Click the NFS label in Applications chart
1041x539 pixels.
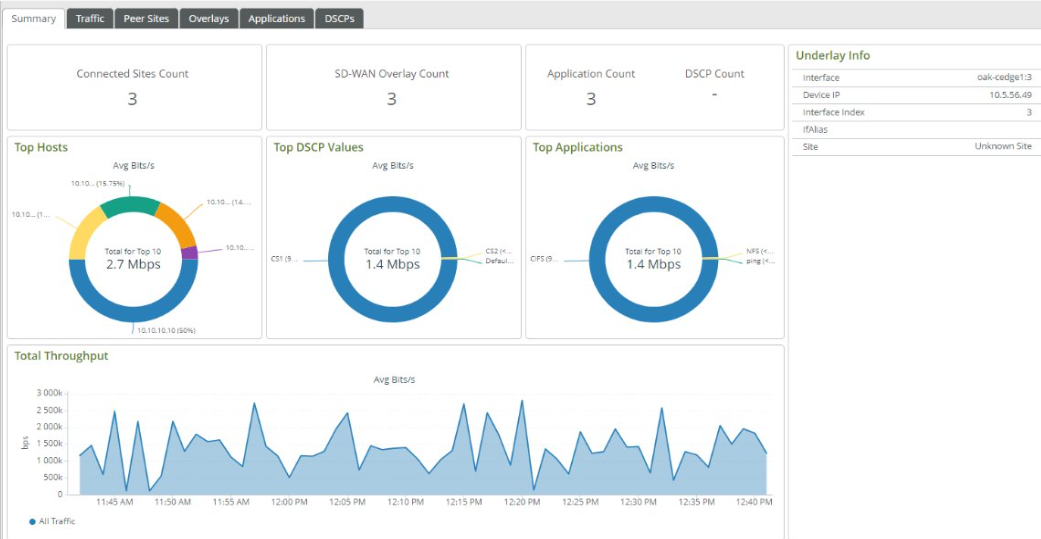tap(760, 252)
